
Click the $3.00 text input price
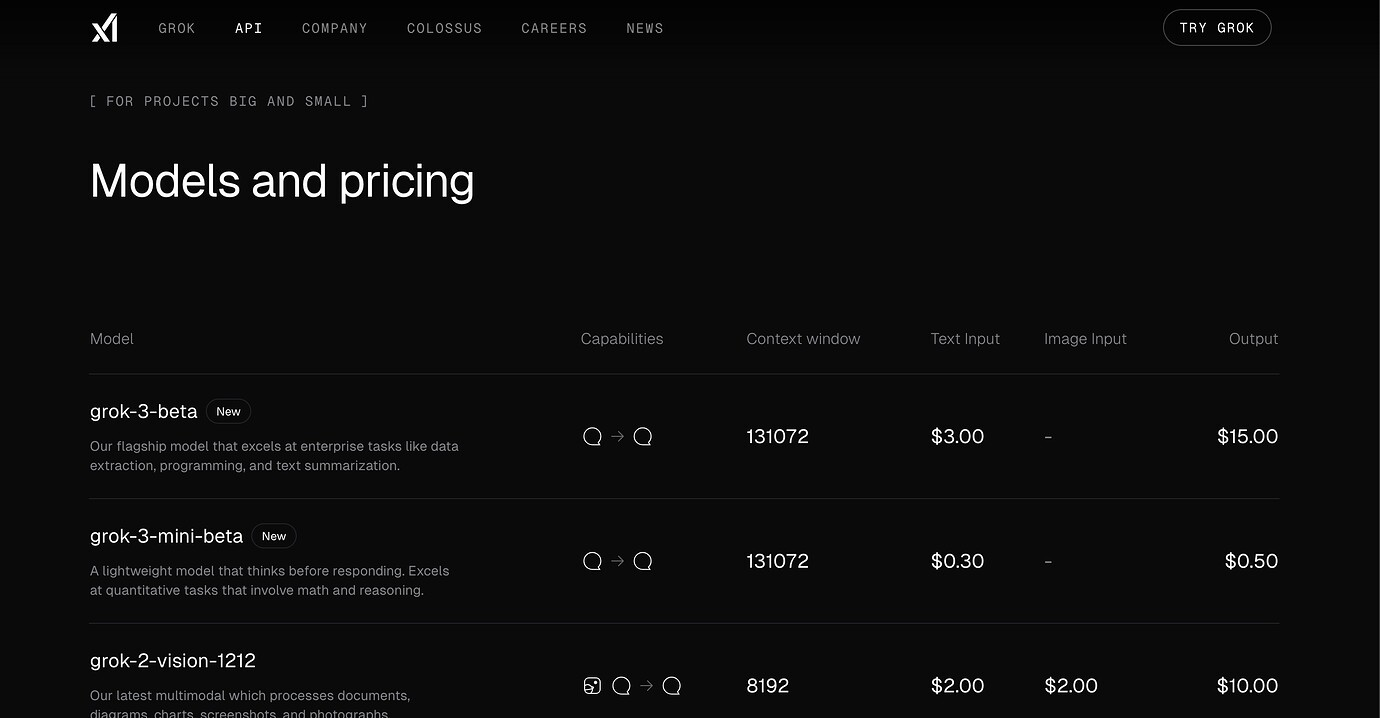[958, 436]
